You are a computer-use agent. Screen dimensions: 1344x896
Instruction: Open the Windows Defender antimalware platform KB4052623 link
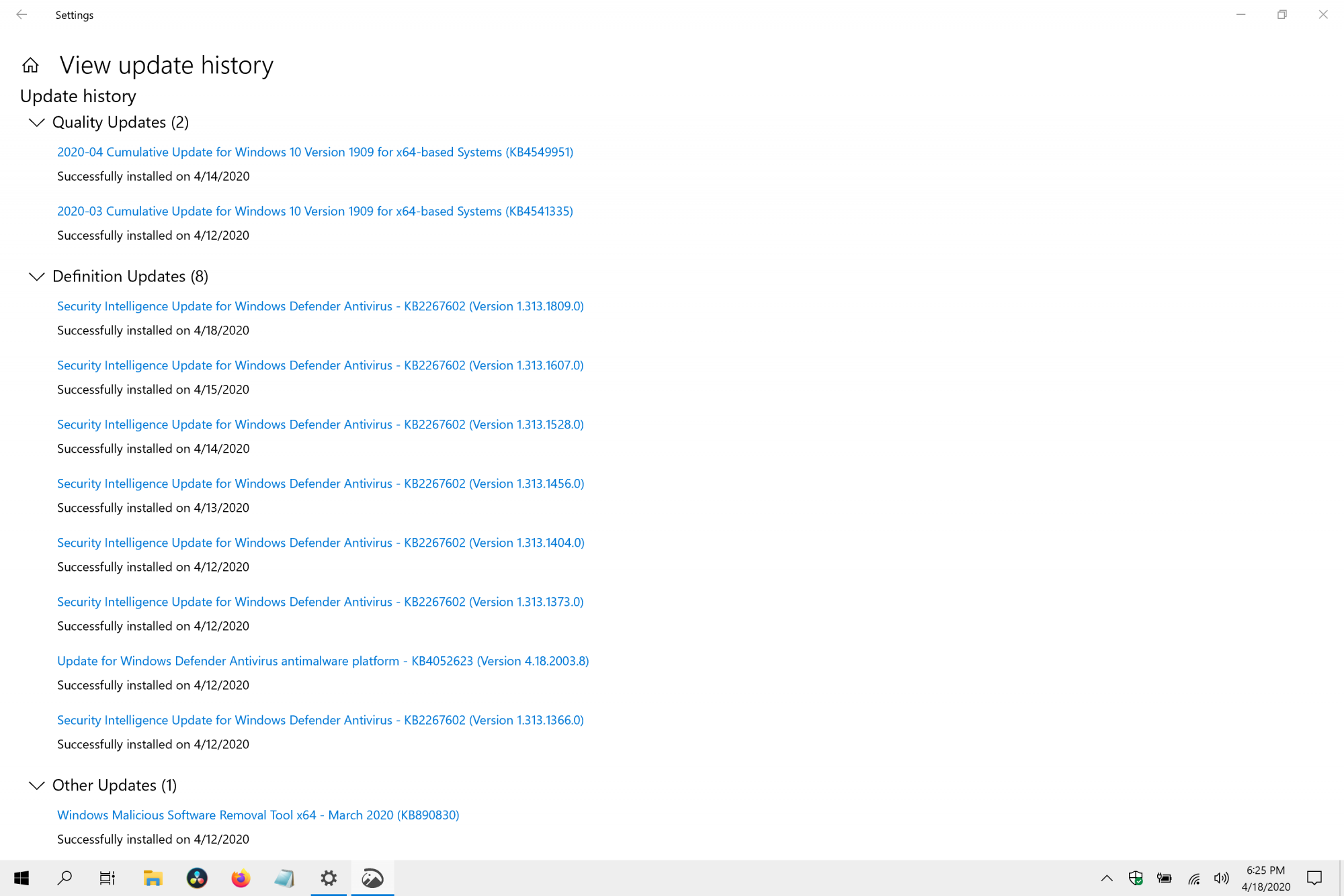coord(323,661)
